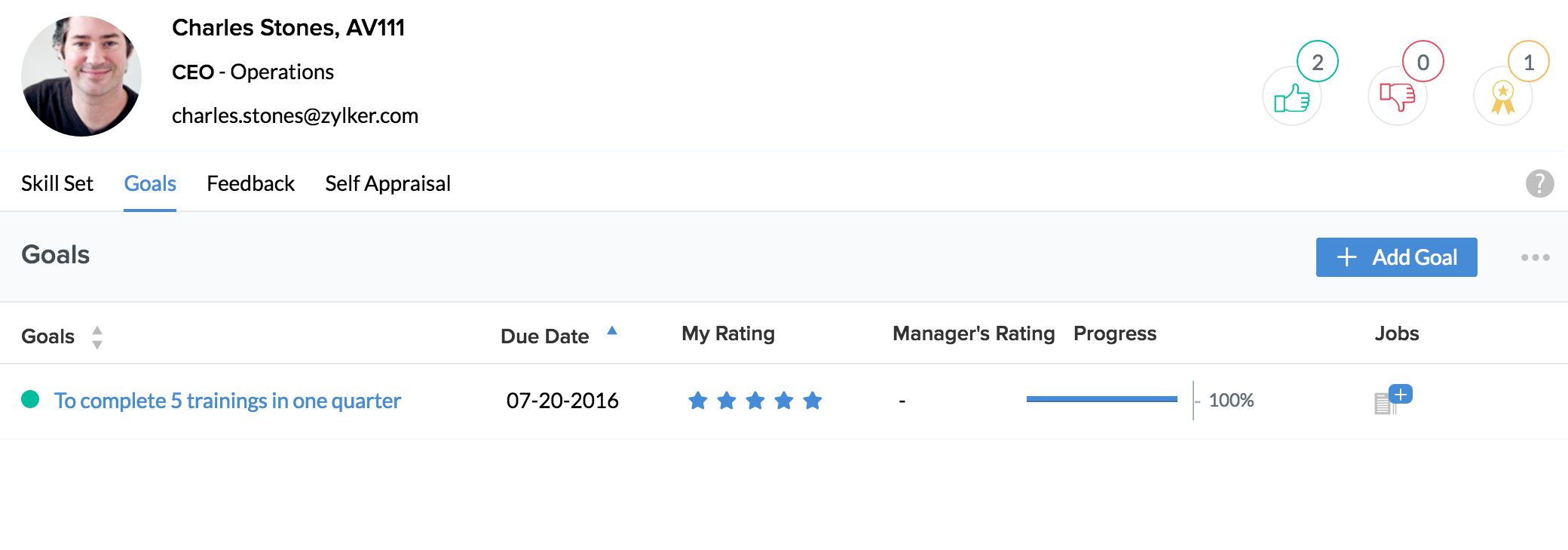Toggle the Due Date sort arrow
Image resolution: width=1568 pixels, height=550 pixels.
click(x=612, y=330)
